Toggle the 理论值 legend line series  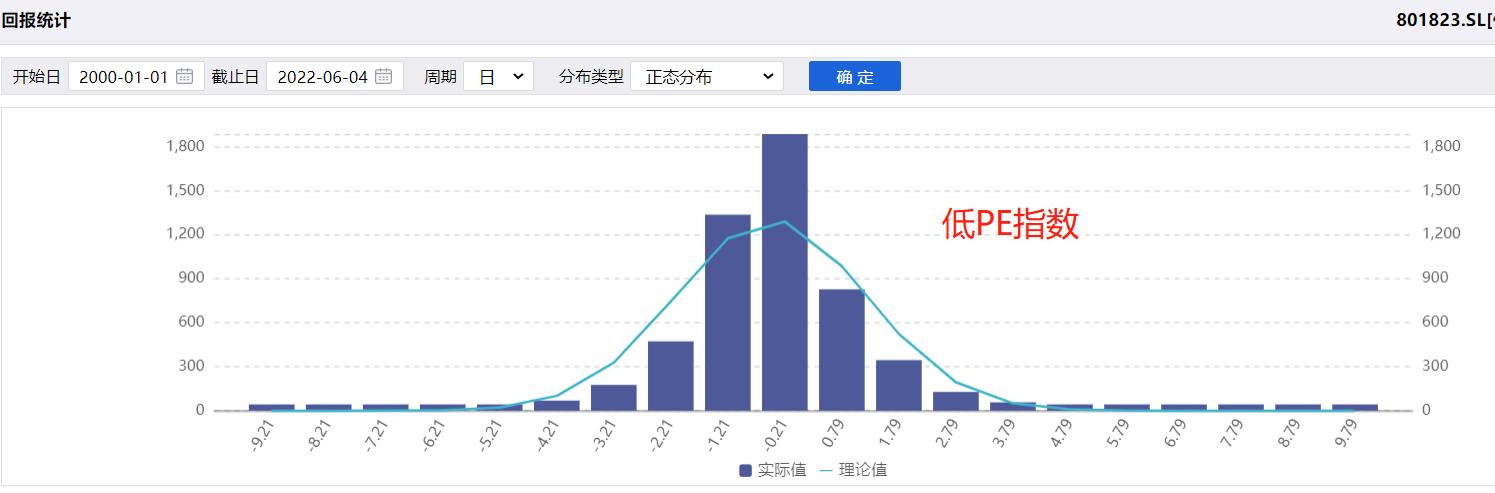coord(853,470)
